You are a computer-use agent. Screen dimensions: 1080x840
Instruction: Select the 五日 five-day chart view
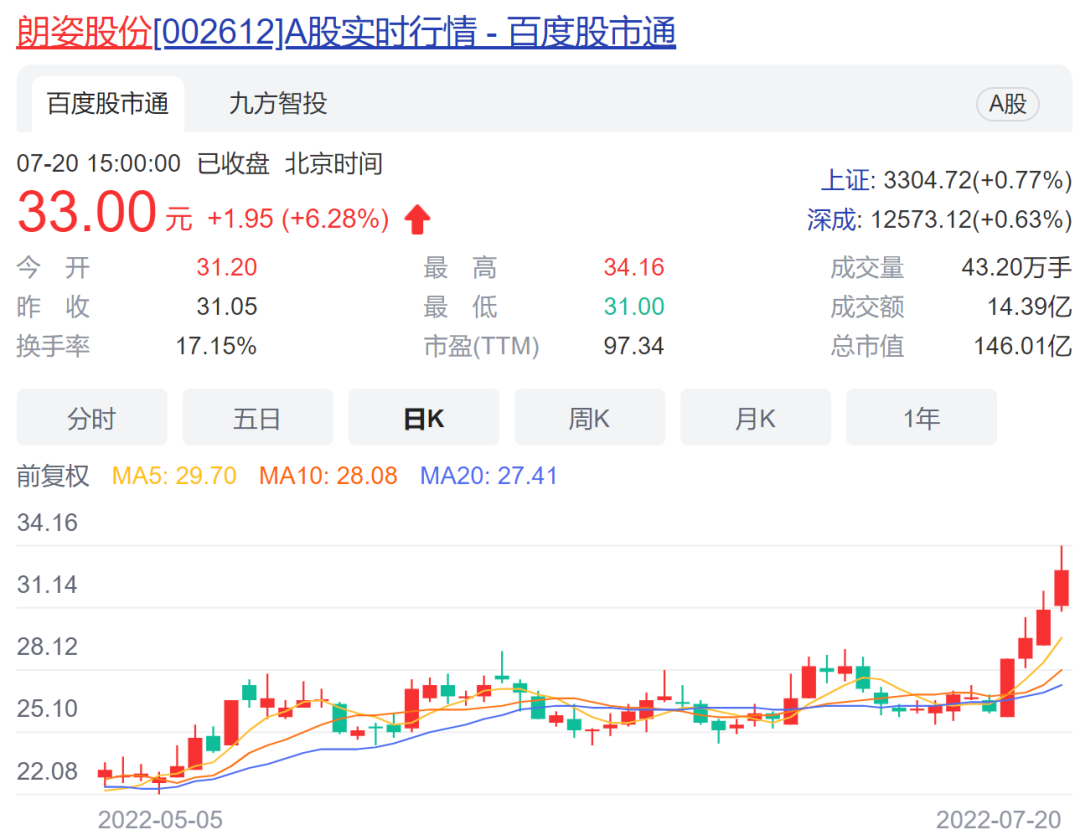(257, 417)
